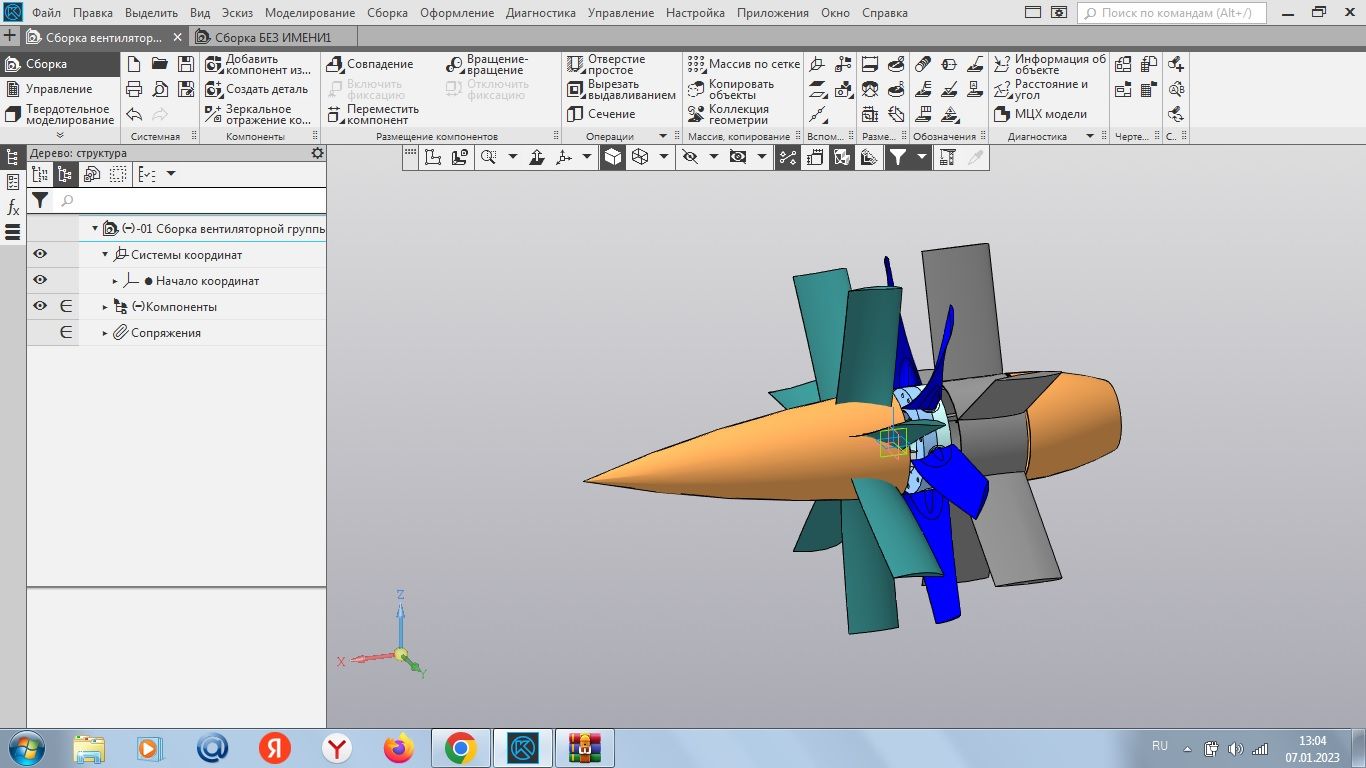Open the Моделирование menu

click(x=309, y=13)
